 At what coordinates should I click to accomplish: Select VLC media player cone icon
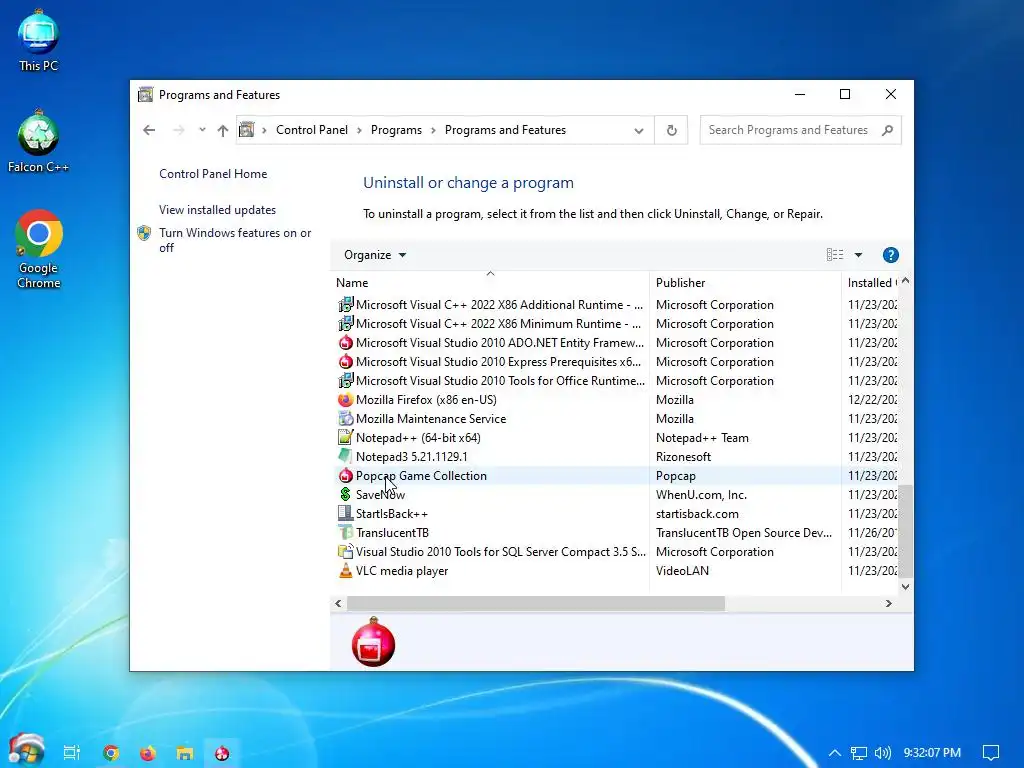coord(345,570)
